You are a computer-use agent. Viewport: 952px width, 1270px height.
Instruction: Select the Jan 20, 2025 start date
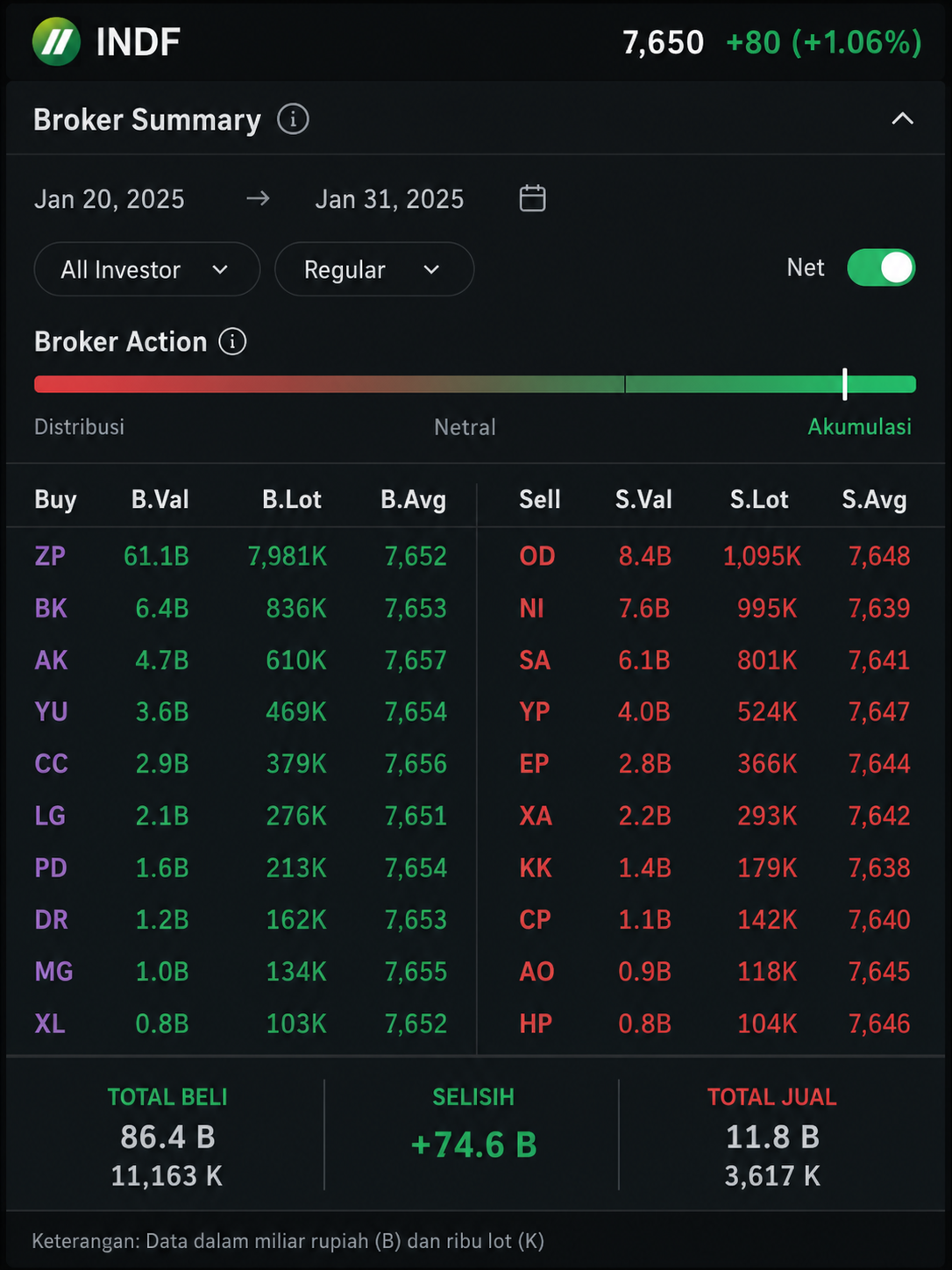(x=110, y=199)
